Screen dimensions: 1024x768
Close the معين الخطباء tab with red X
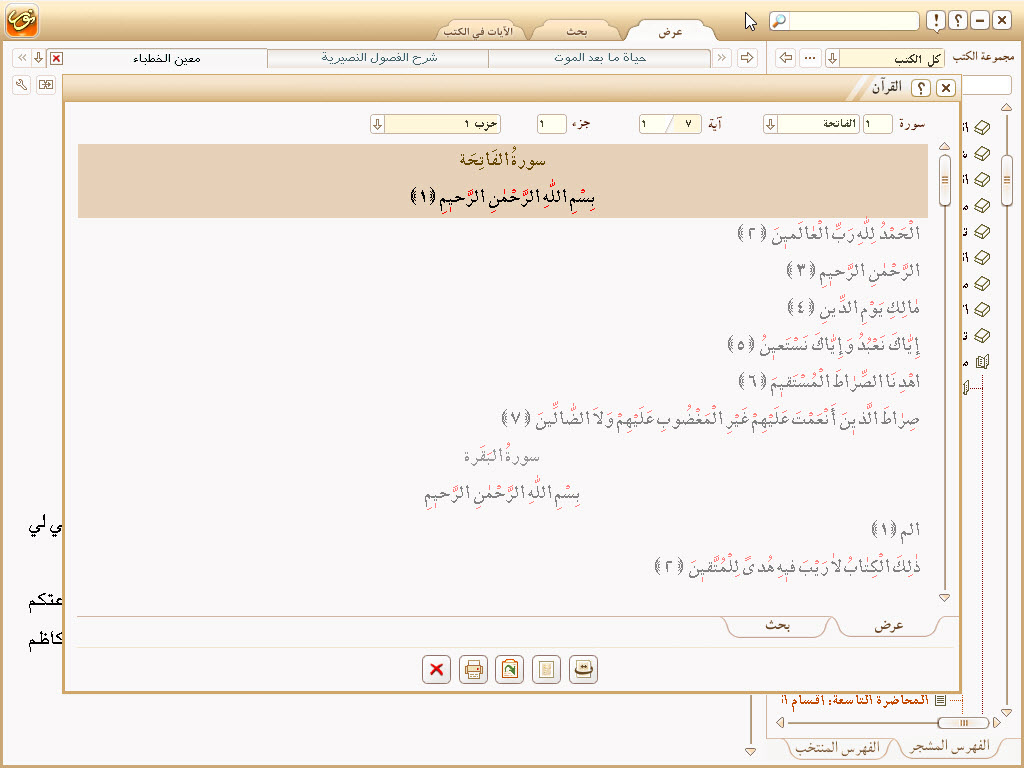tap(57, 59)
